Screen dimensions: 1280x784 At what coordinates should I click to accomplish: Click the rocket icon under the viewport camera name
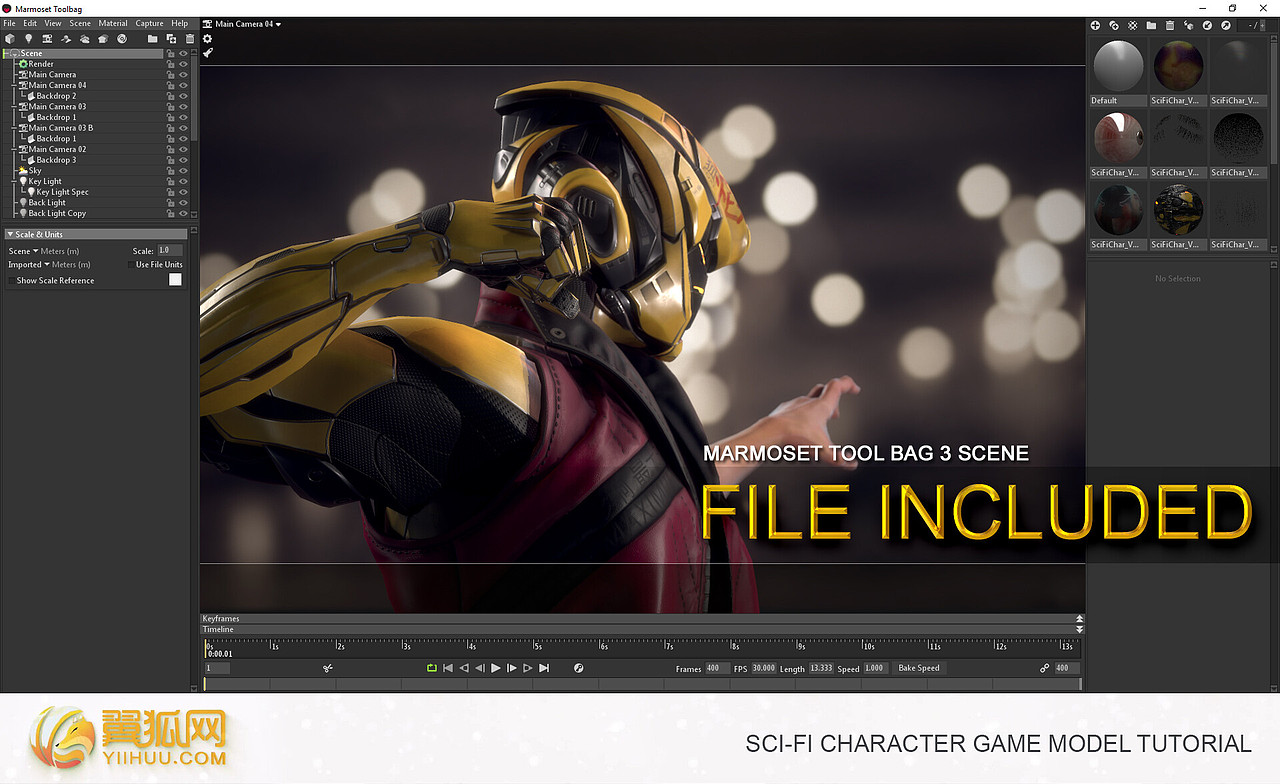(x=208, y=53)
